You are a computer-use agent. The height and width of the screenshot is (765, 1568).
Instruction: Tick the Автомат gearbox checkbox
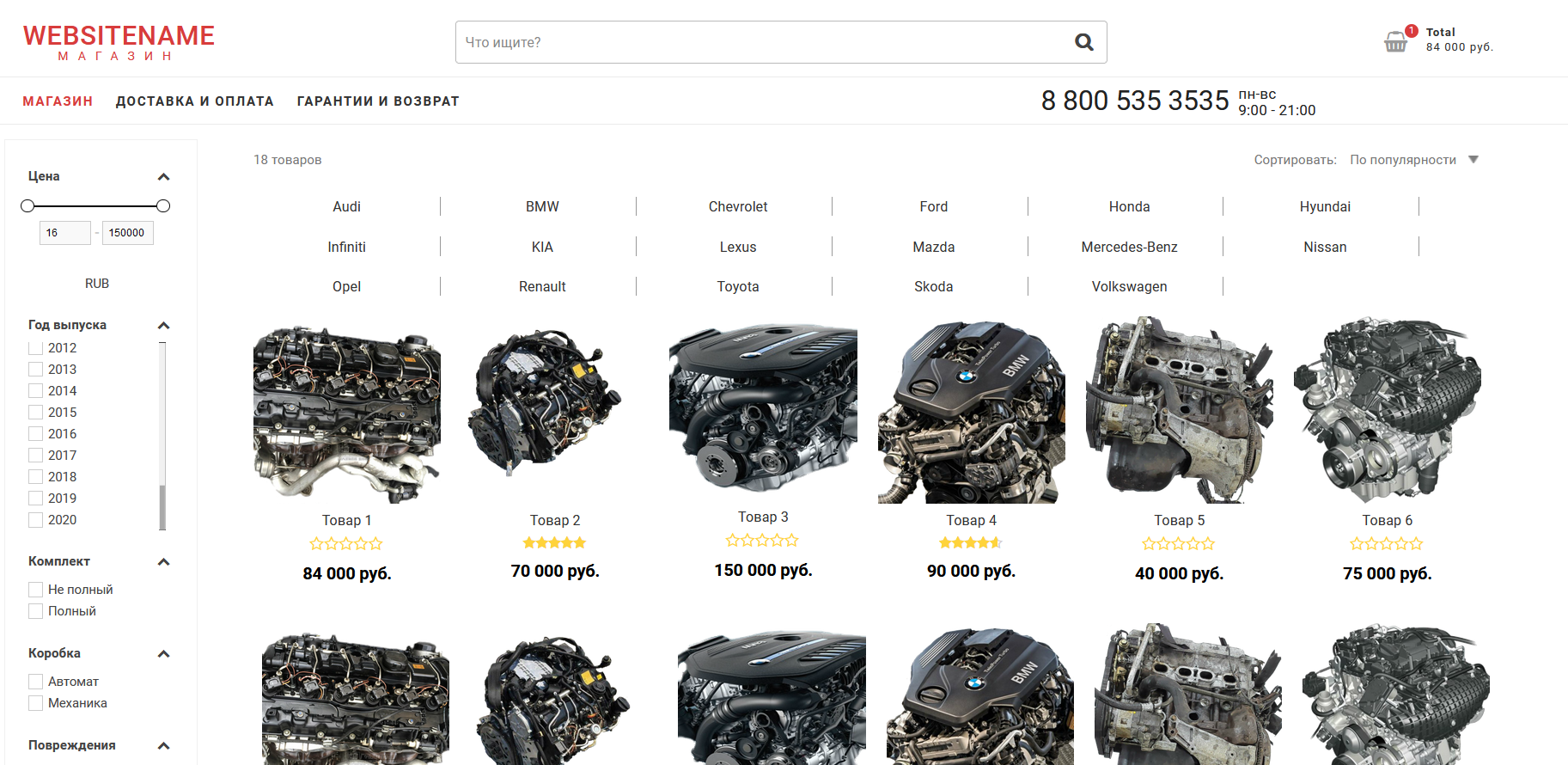pos(35,682)
